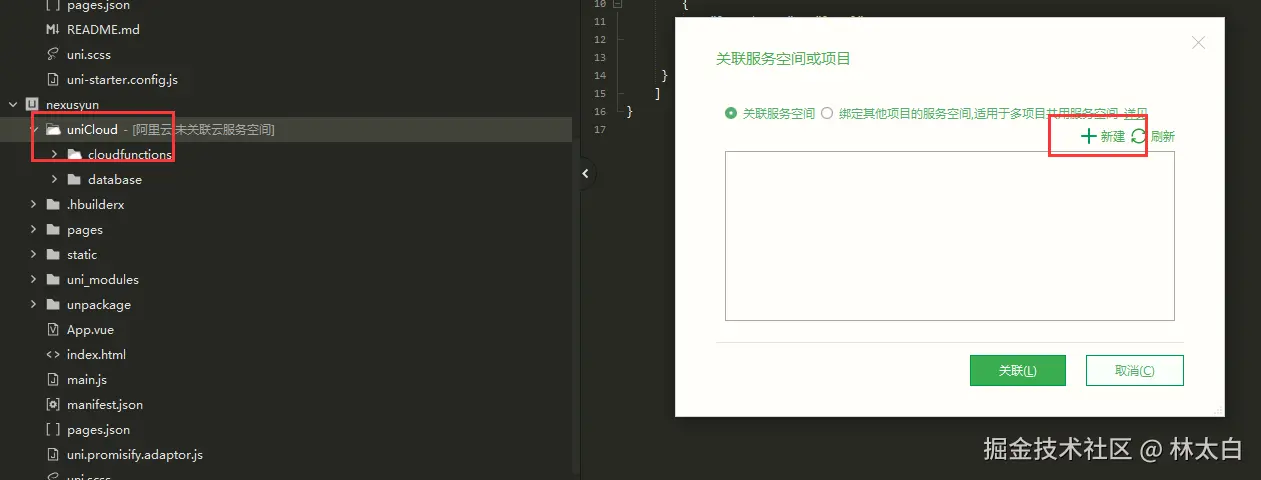The image size is (1261, 480).
Task: Select index.html in the file tree
Action: pos(96,354)
